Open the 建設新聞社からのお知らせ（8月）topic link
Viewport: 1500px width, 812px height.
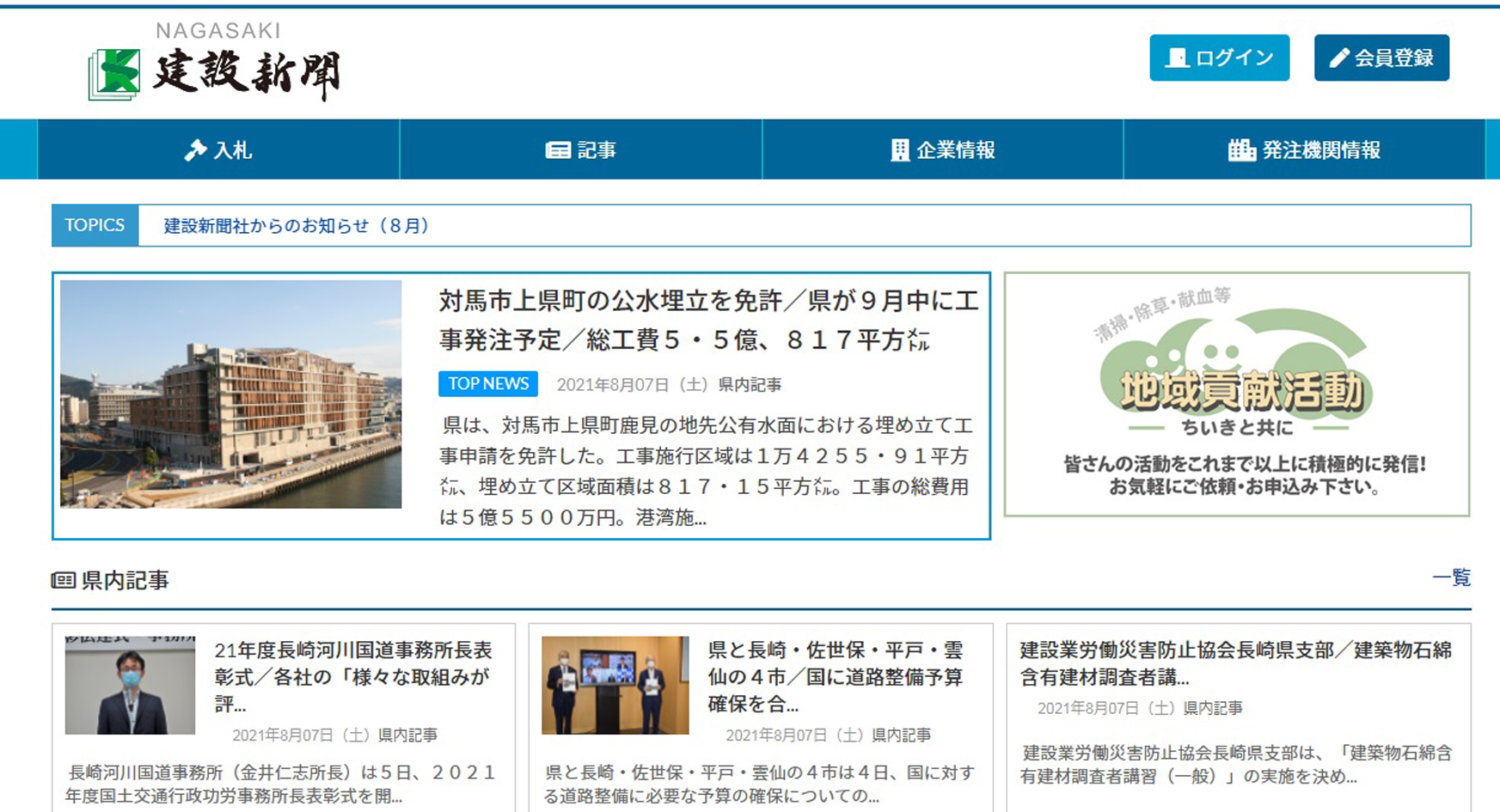tap(296, 226)
